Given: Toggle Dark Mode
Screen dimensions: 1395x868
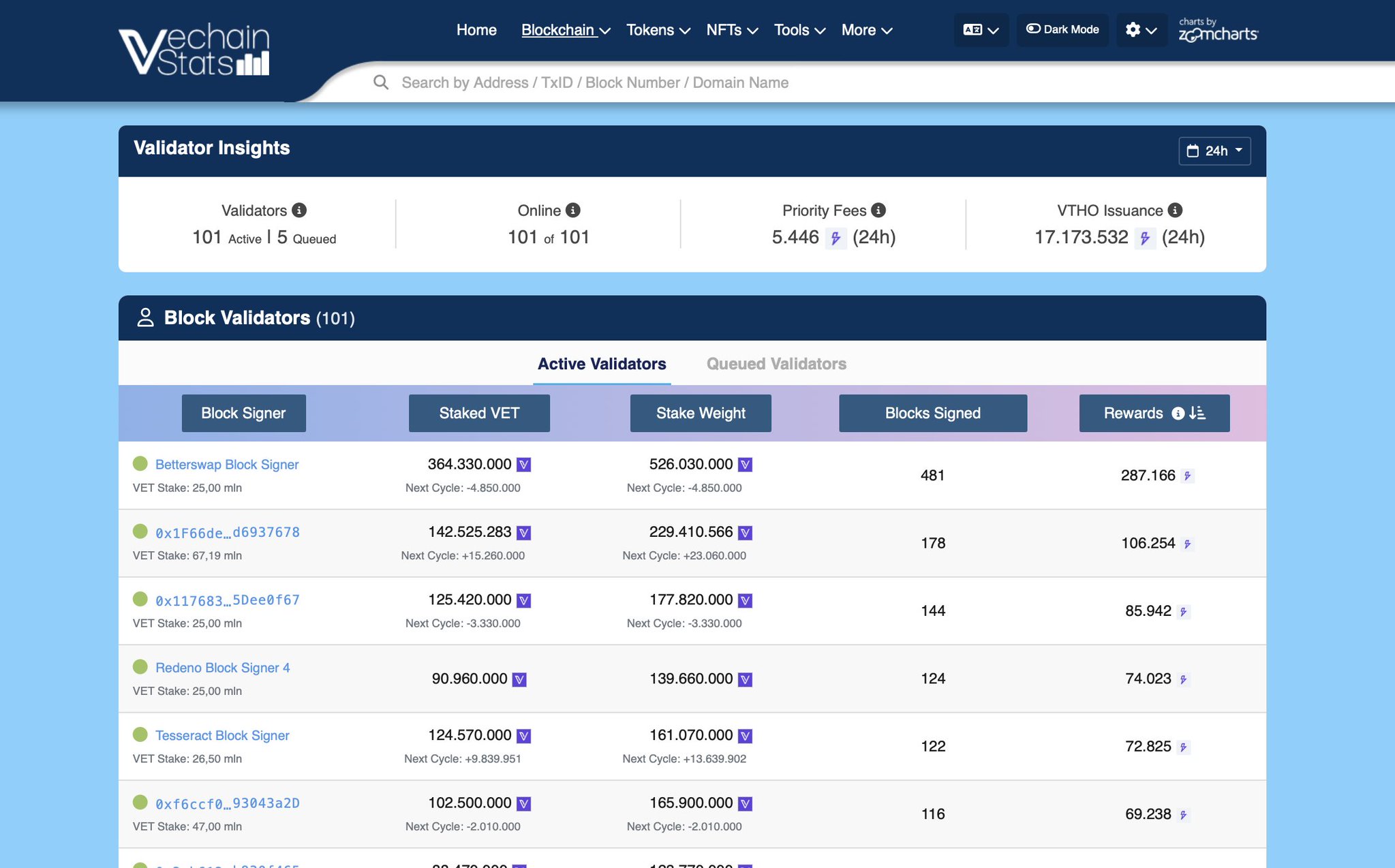Looking at the screenshot, I should pos(1062,30).
